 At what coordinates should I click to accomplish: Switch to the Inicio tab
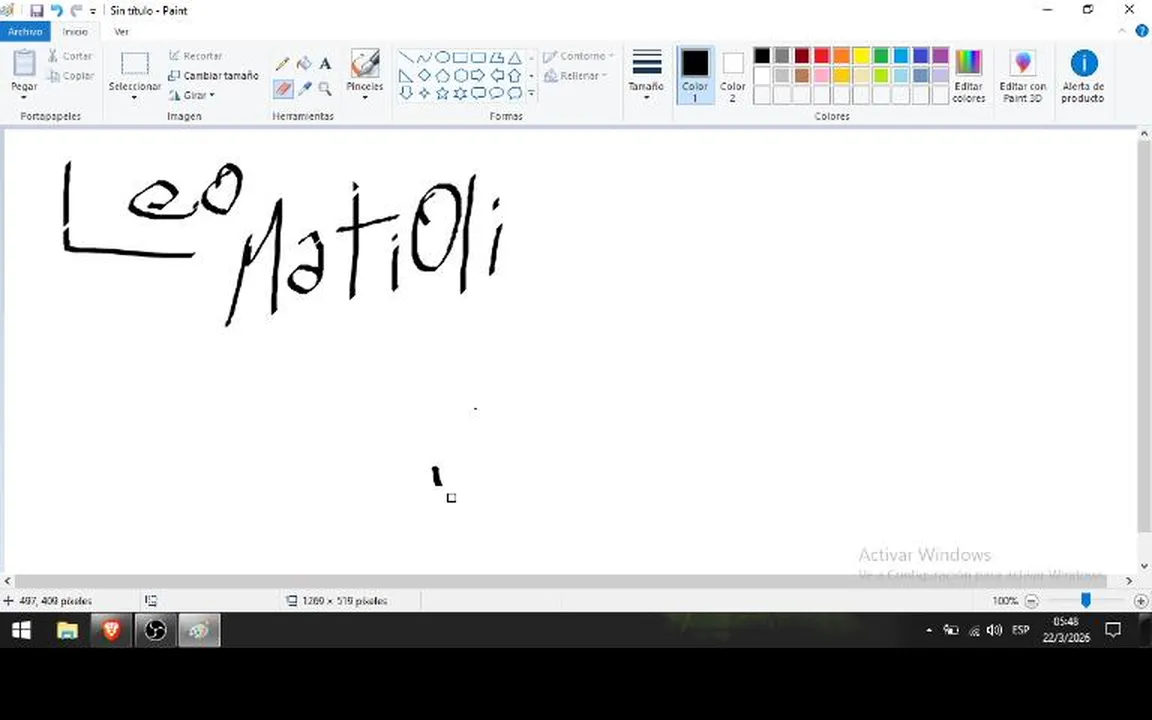(x=75, y=32)
